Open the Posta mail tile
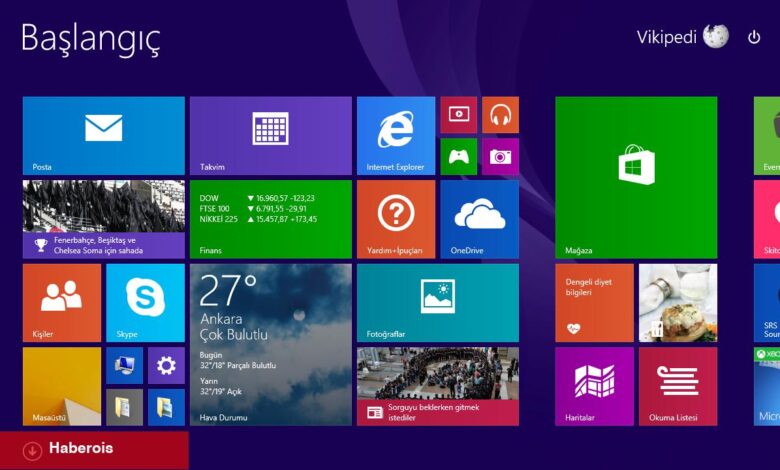 pos(103,136)
